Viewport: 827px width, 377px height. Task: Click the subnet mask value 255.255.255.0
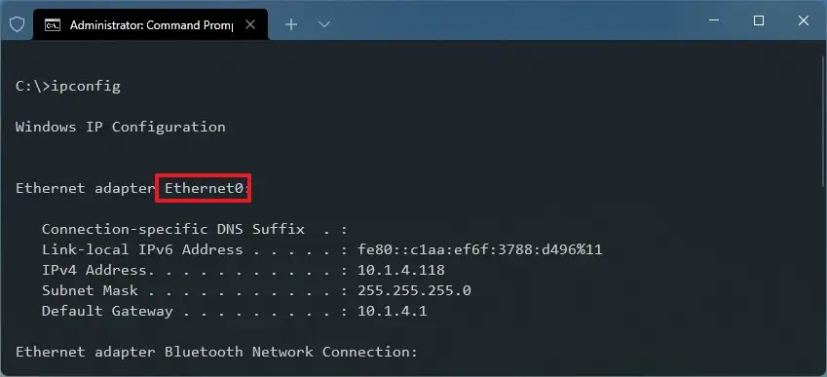414,291
